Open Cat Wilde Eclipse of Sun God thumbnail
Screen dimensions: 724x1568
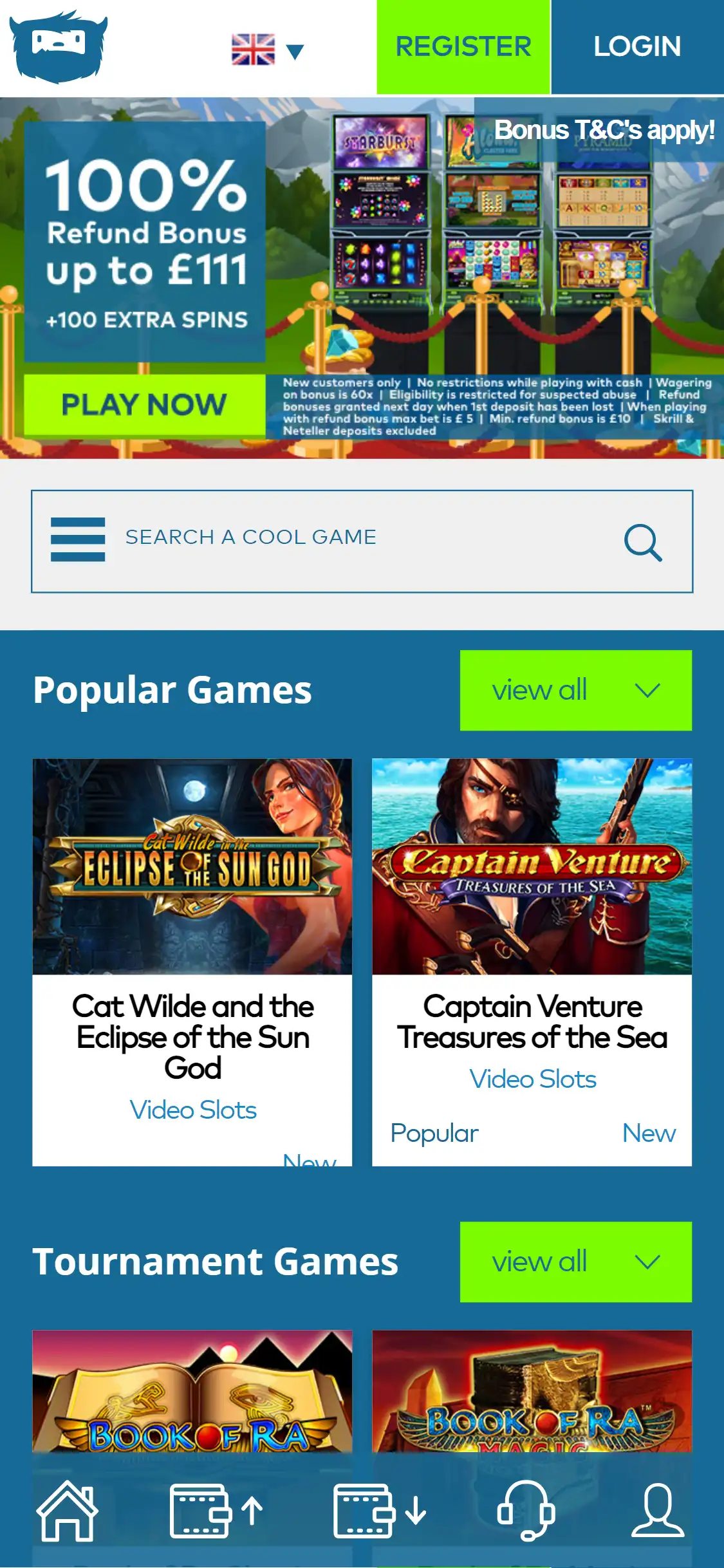(192, 866)
